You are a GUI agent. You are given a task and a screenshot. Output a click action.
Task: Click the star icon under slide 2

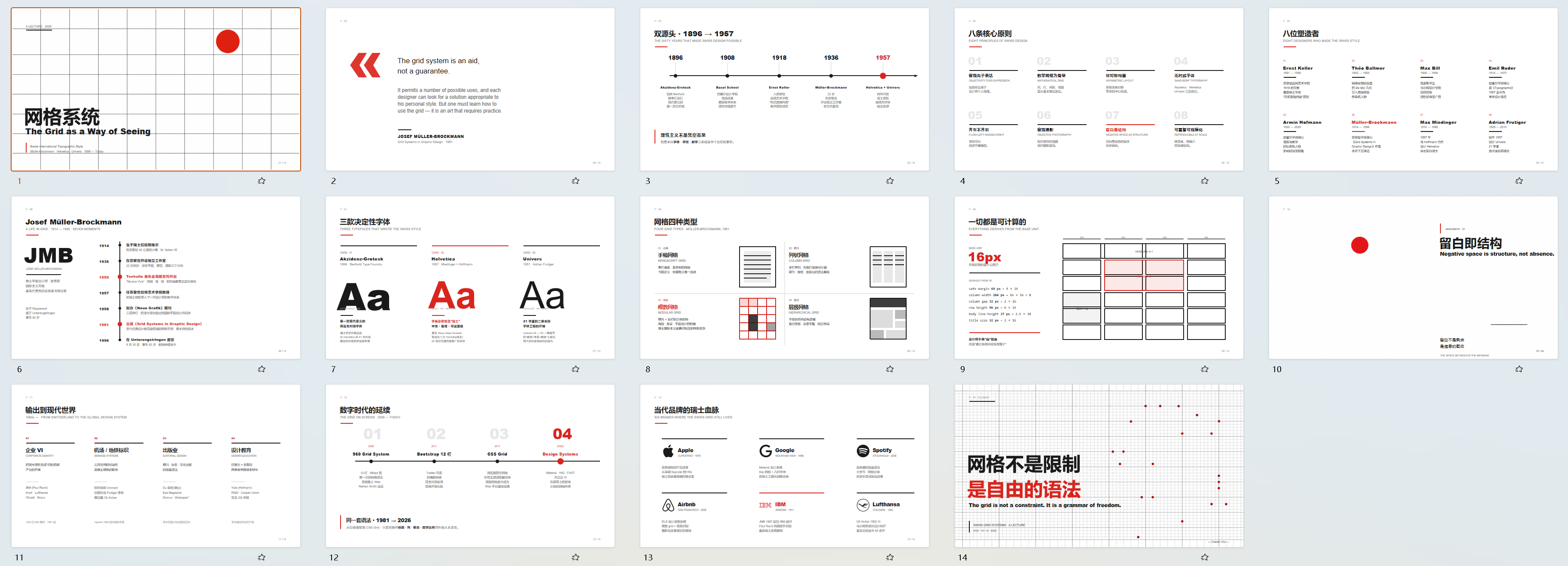575,181
